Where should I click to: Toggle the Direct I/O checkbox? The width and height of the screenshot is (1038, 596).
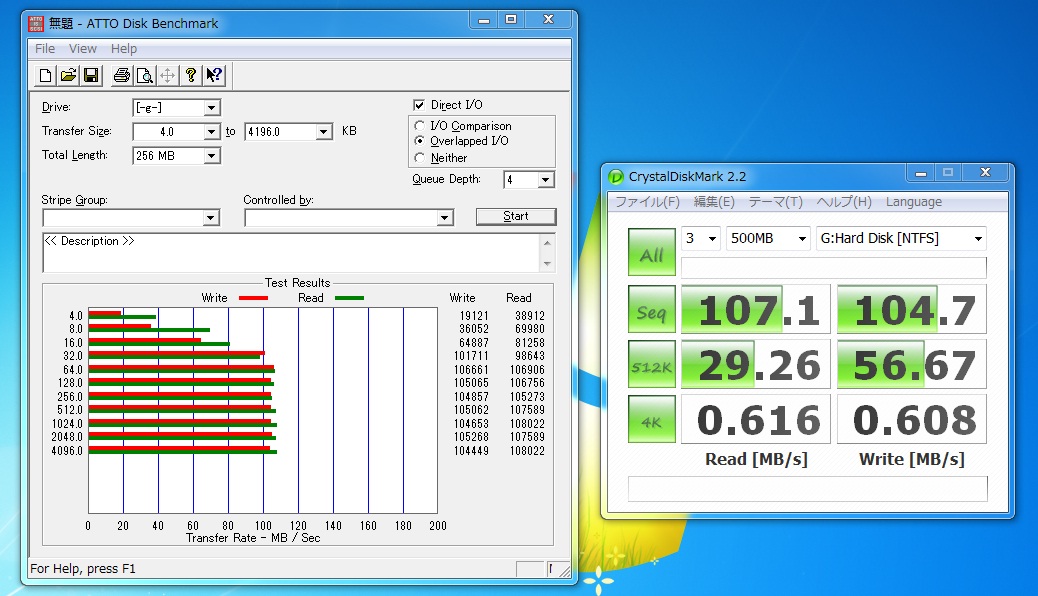[419, 105]
